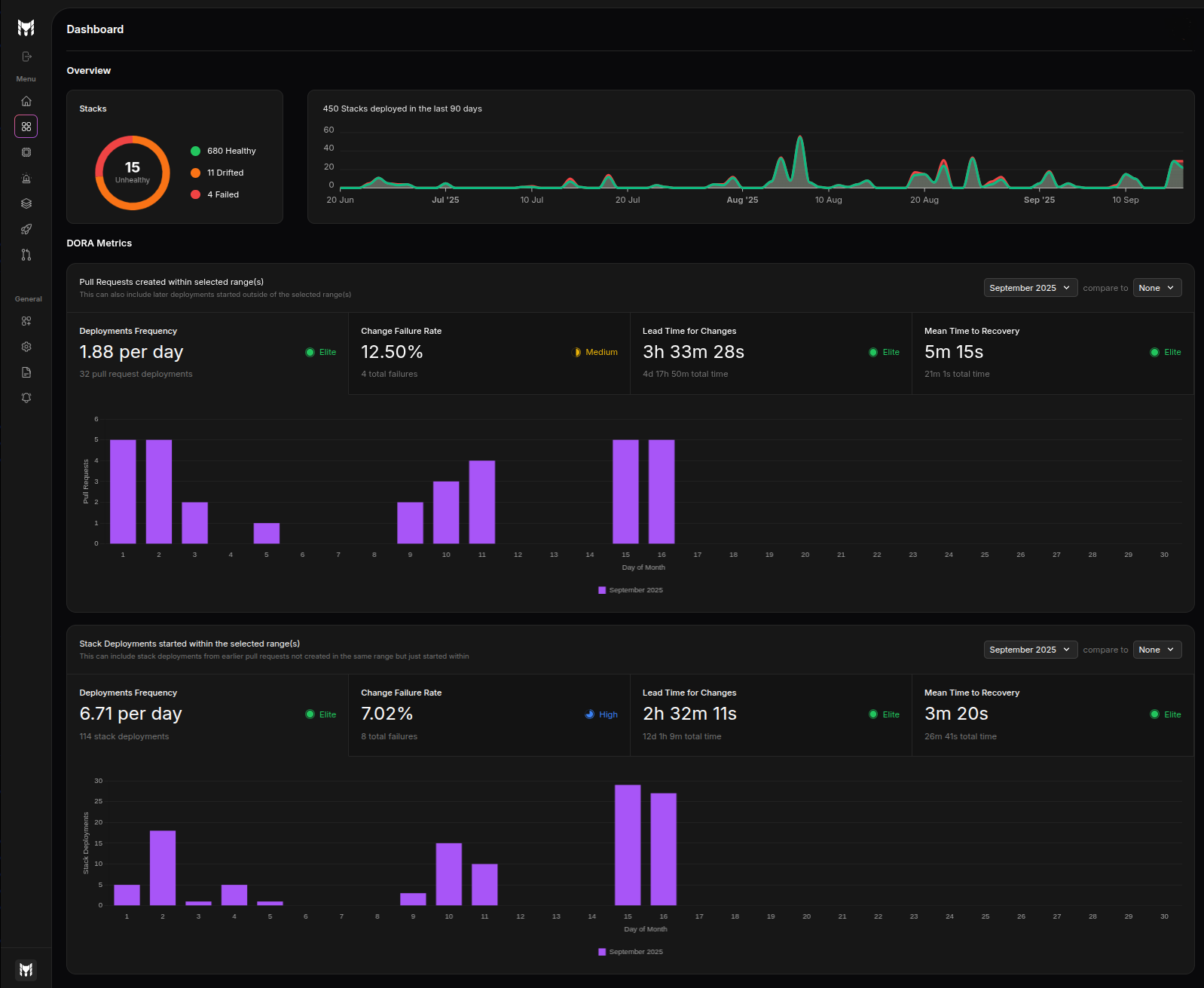1204x988 pixels.
Task: Open the settings gear icon
Action: coord(26,347)
